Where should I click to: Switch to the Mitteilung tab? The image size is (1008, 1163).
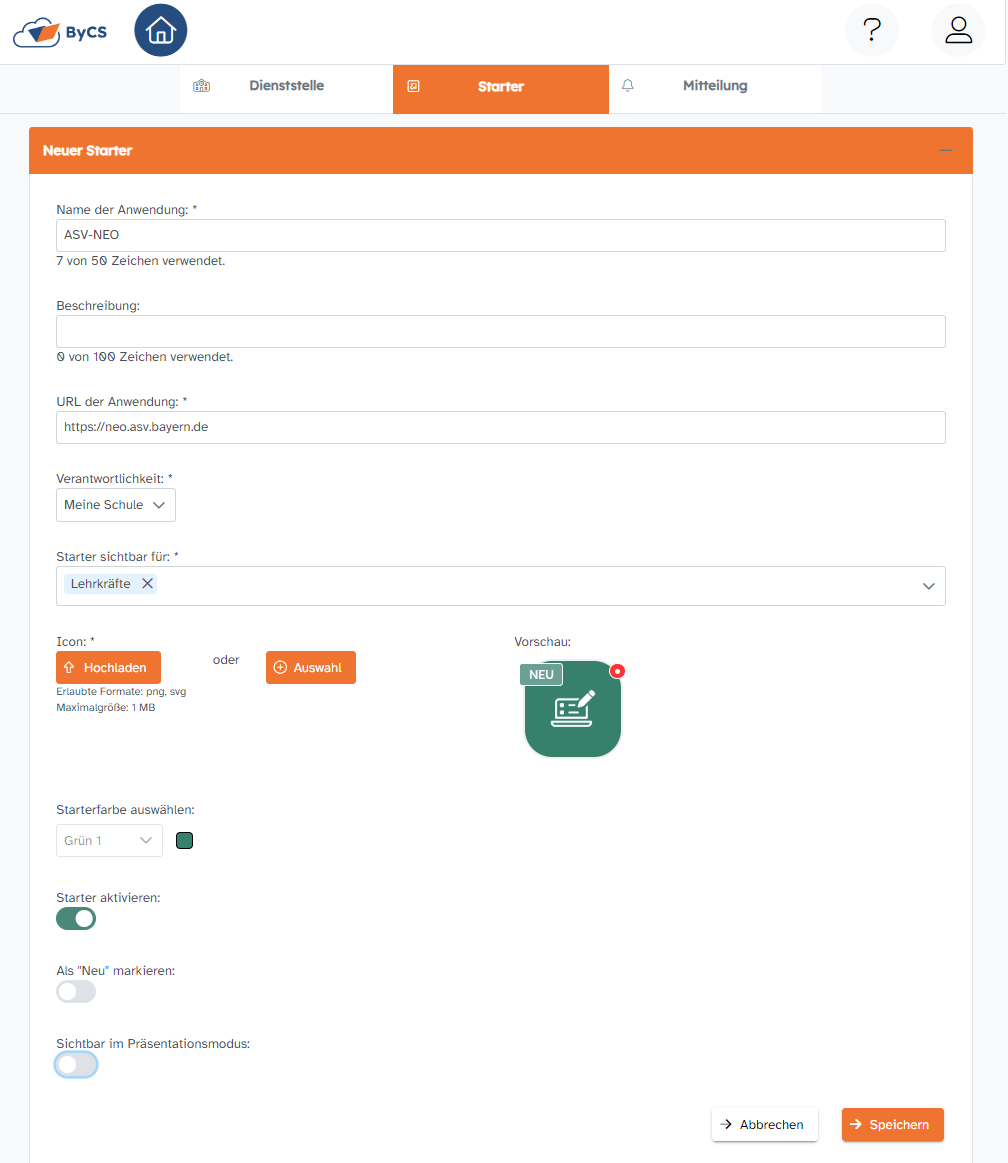click(714, 86)
